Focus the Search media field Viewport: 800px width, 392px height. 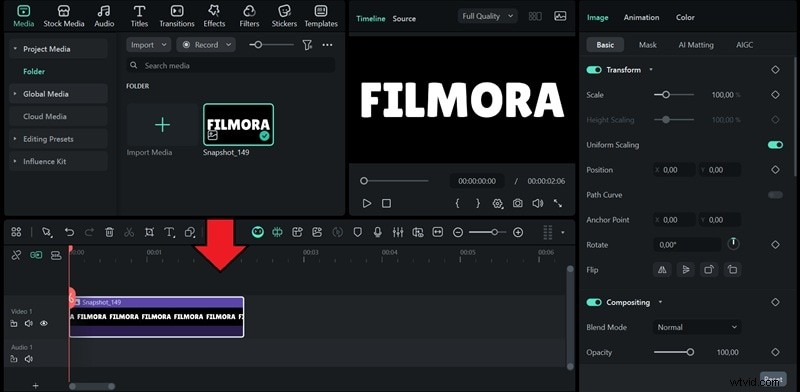231,65
